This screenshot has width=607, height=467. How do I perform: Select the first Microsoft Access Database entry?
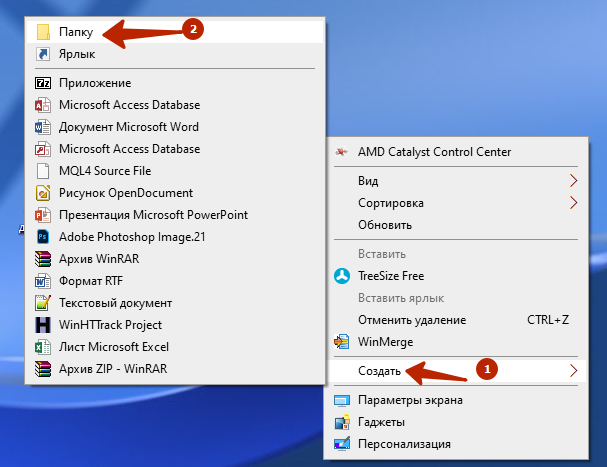click(175, 105)
